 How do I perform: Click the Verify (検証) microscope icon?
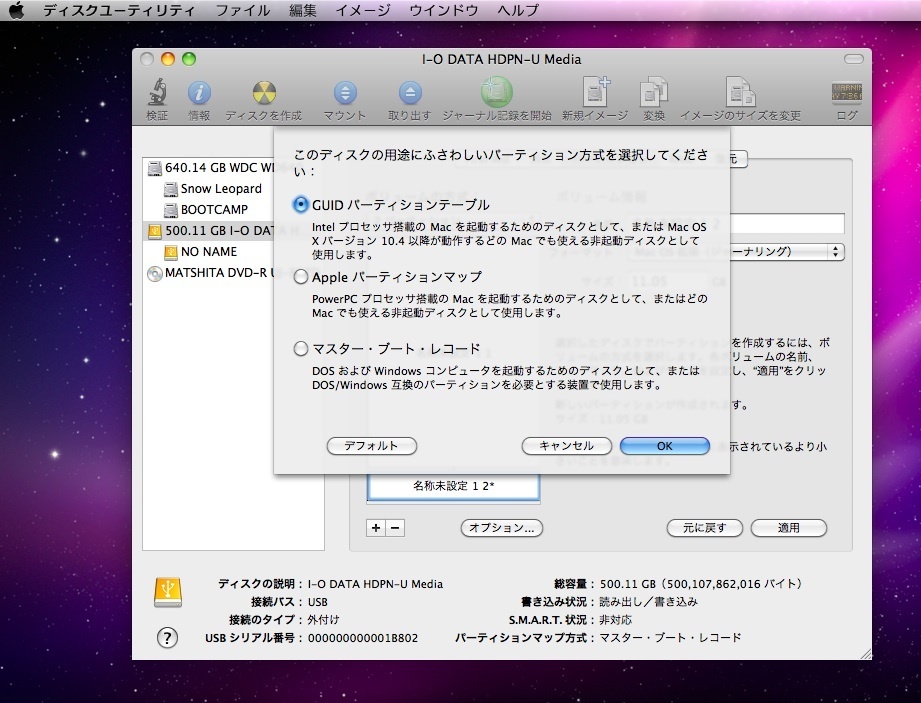tap(157, 95)
